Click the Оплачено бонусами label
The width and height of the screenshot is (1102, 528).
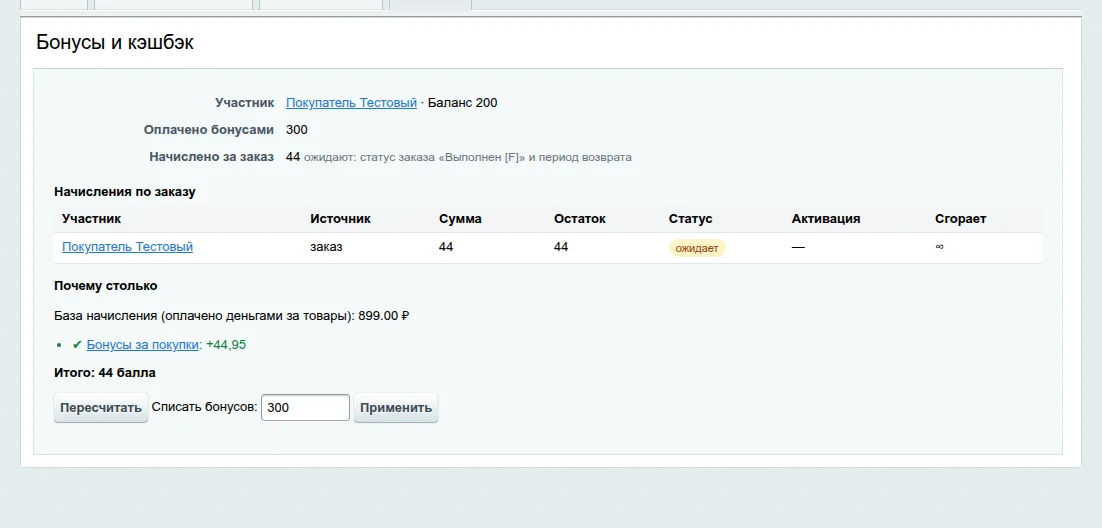(x=209, y=130)
